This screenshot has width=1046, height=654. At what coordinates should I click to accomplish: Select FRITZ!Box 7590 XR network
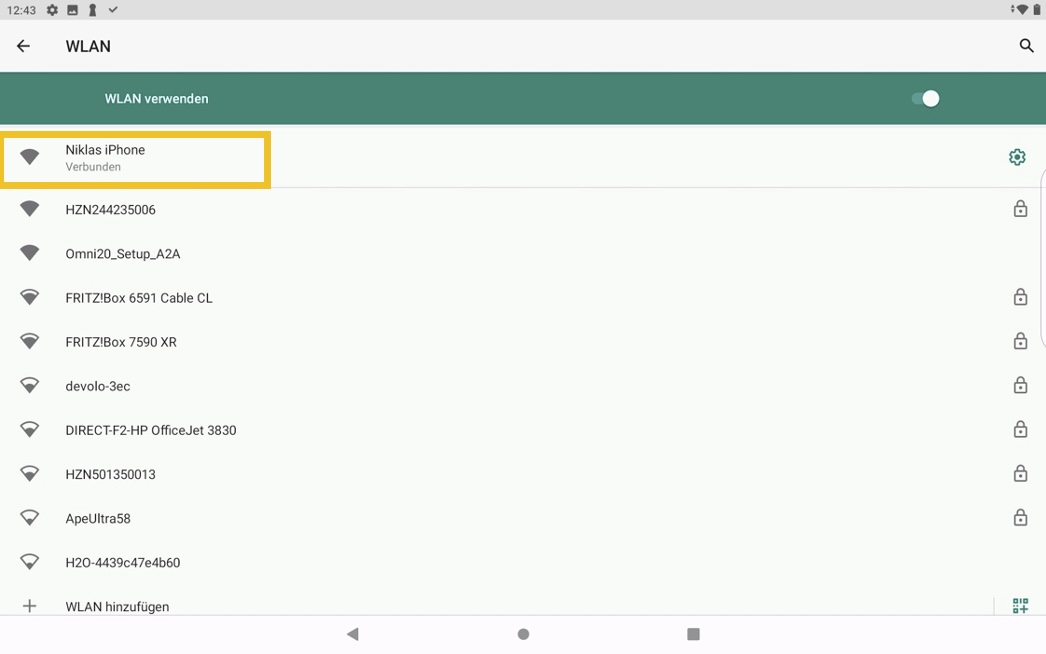(x=121, y=342)
